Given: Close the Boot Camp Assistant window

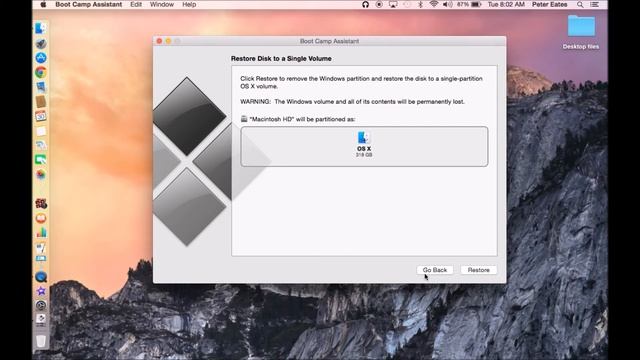Looking at the screenshot, I should pyautogui.click(x=160, y=41).
